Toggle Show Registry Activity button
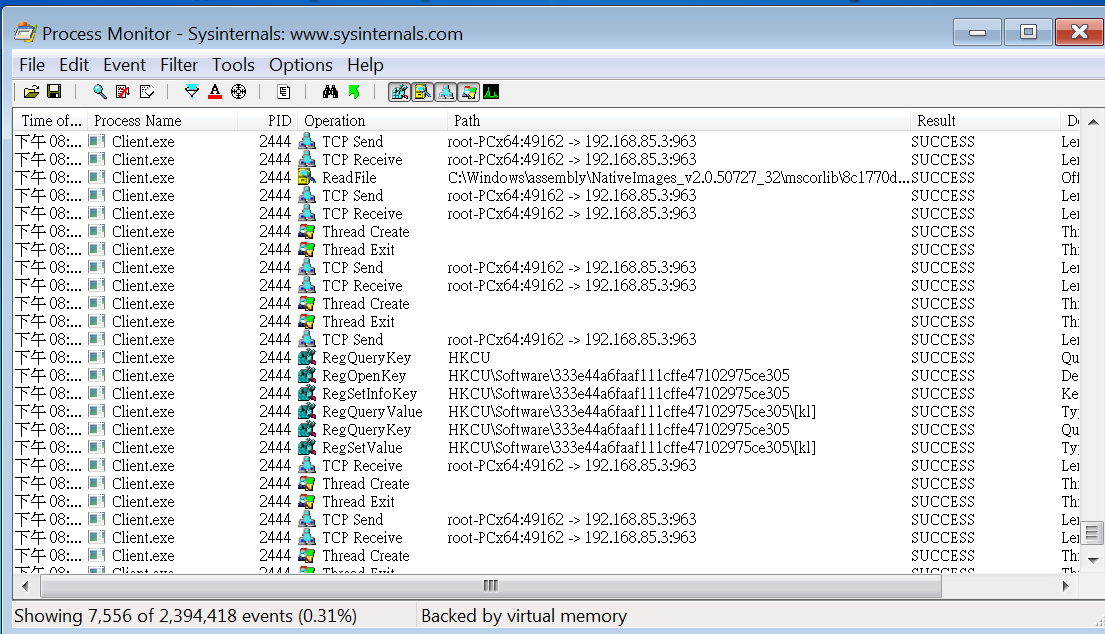Viewport: 1105px width, 634px height. 400,92
